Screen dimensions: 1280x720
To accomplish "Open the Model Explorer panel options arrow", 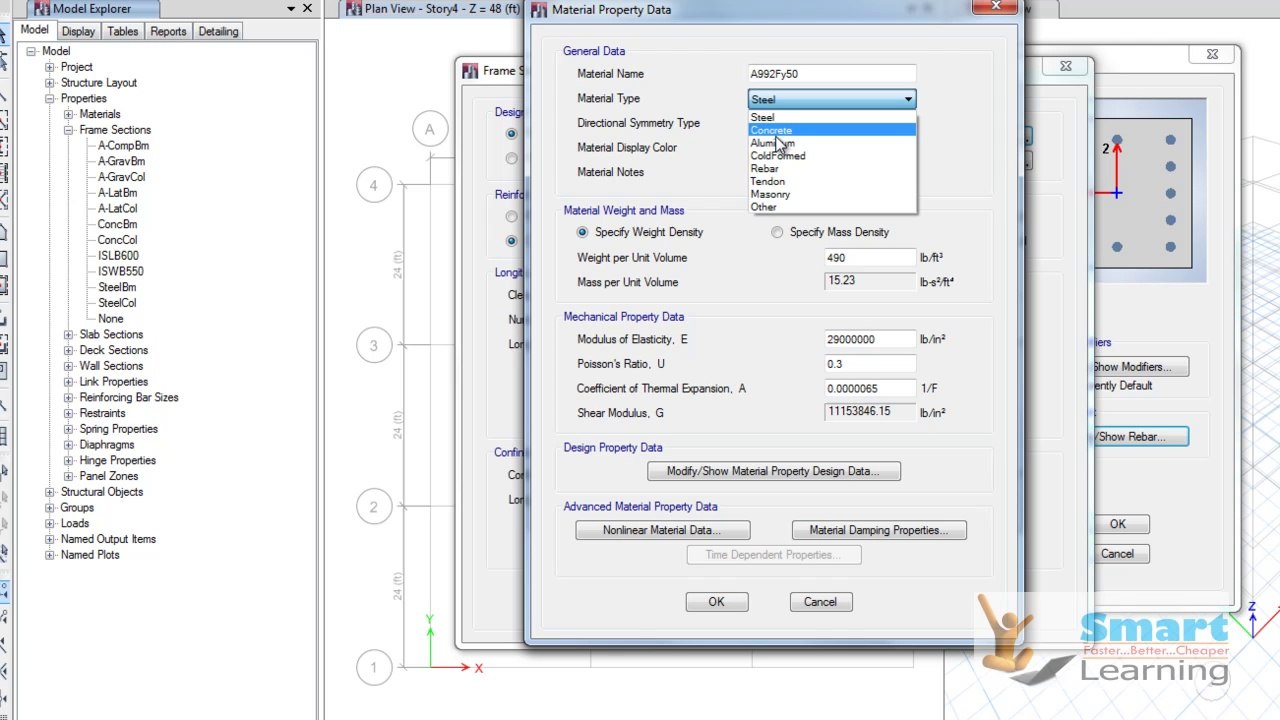I will click(x=291, y=9).
